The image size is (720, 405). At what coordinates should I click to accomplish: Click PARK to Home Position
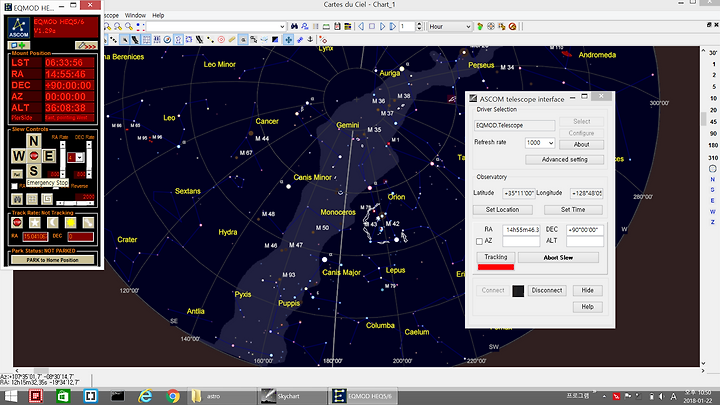pyautogui.click(x=52, y=260)
